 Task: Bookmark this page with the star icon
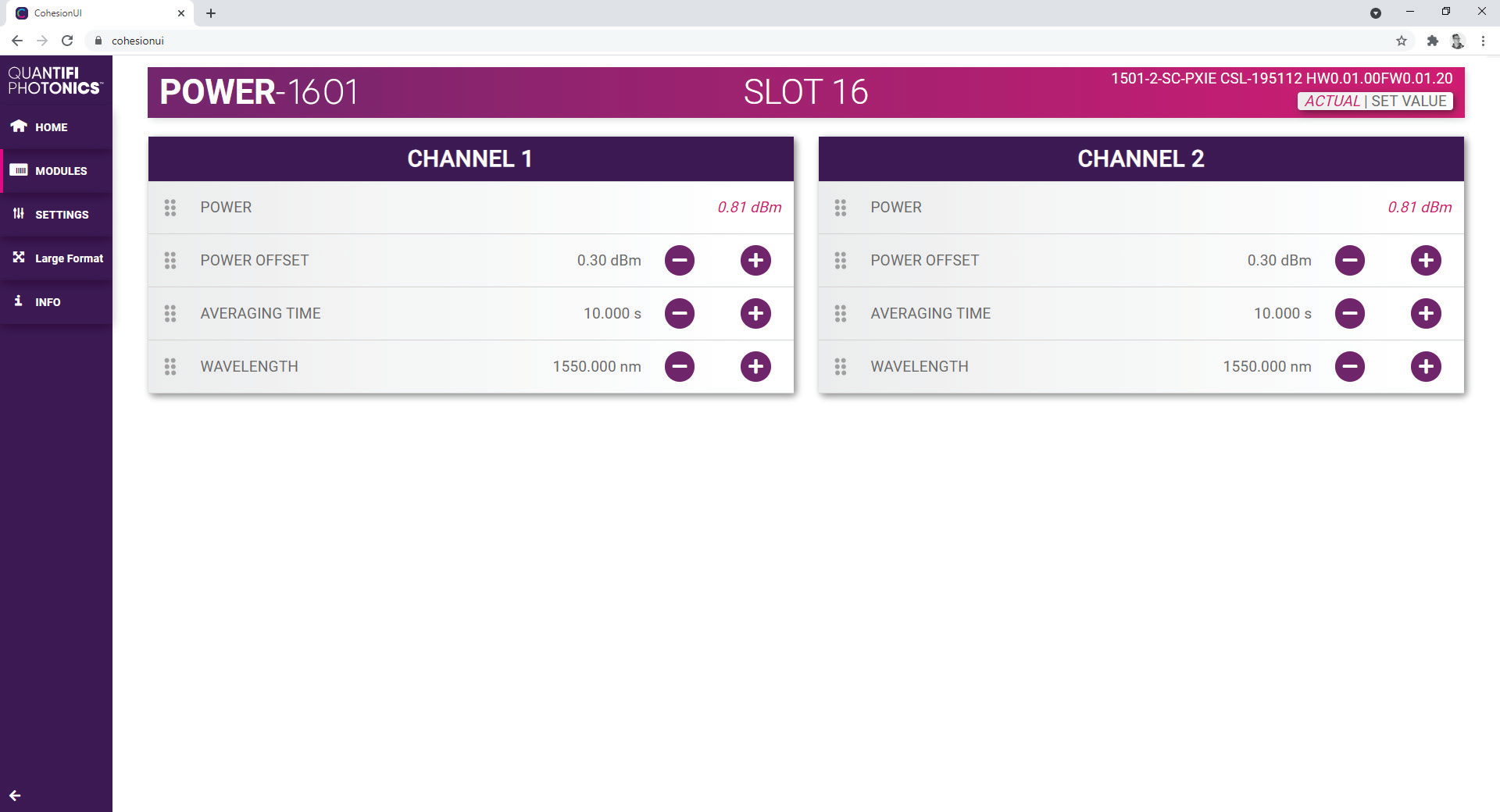[x=1402, y=41]
